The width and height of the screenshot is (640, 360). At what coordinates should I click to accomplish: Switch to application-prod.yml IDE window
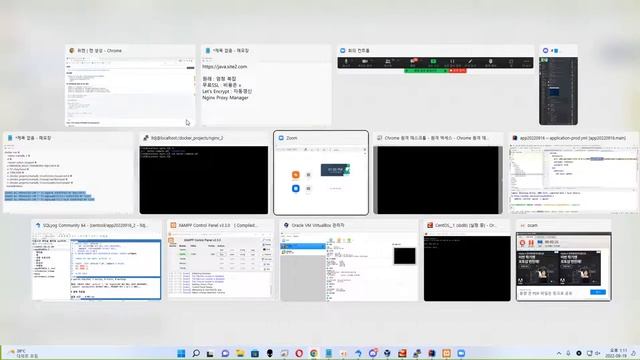(574, 173)
